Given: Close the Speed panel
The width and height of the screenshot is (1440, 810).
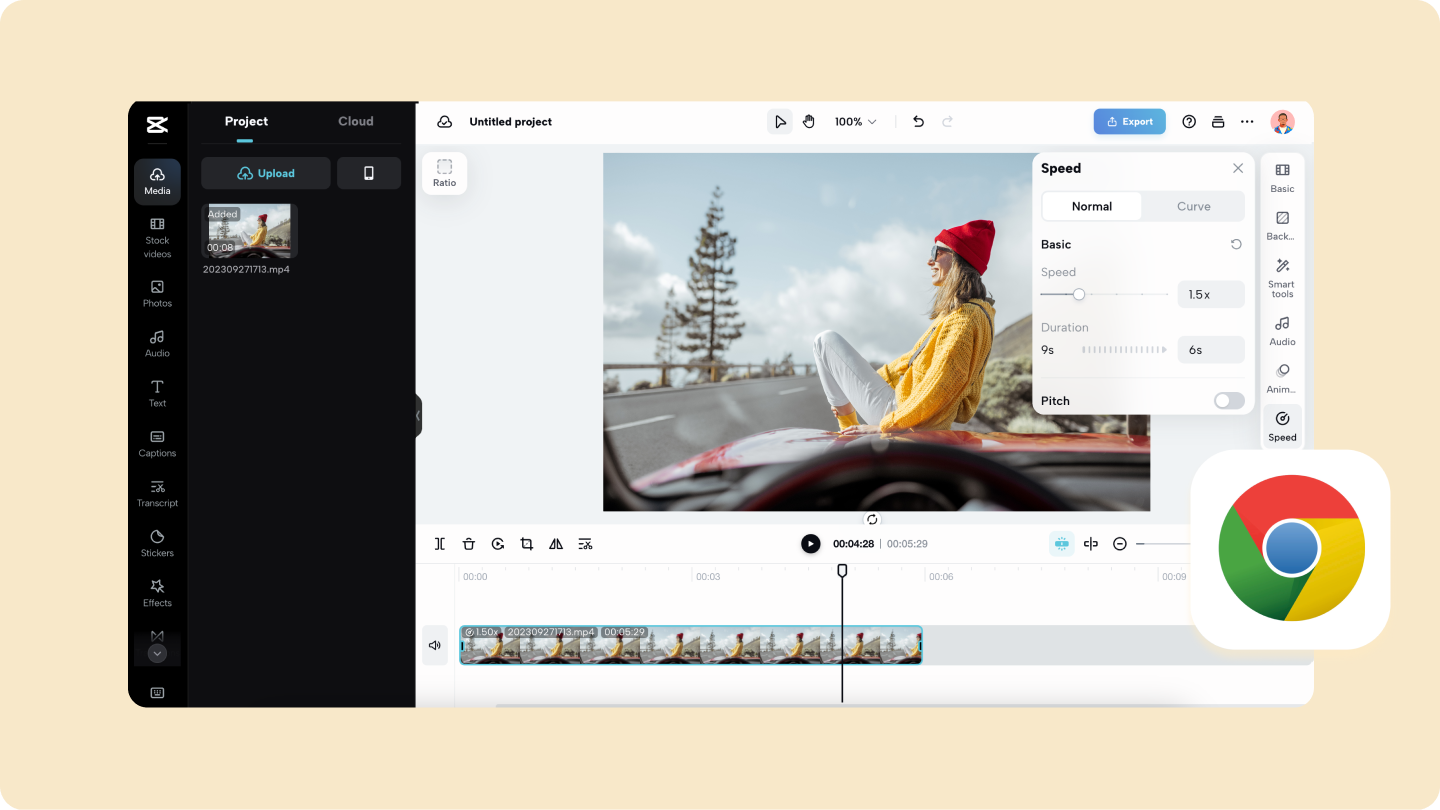Looking at the screenshot, I should (x=1238, y=168).
